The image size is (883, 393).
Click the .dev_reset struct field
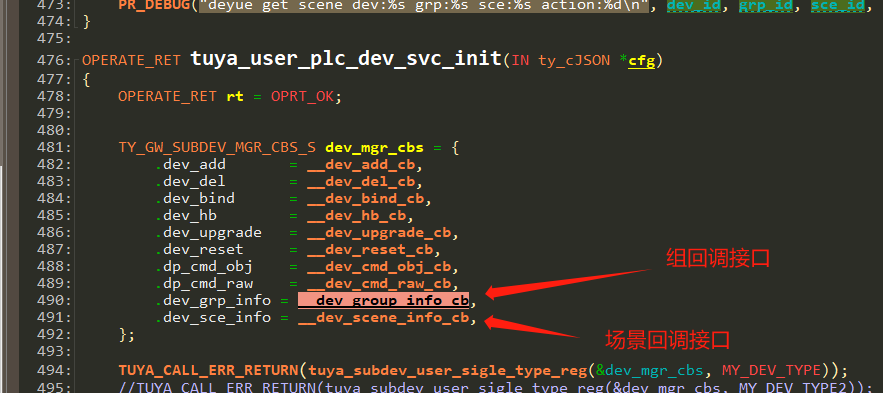pos(200,249)
